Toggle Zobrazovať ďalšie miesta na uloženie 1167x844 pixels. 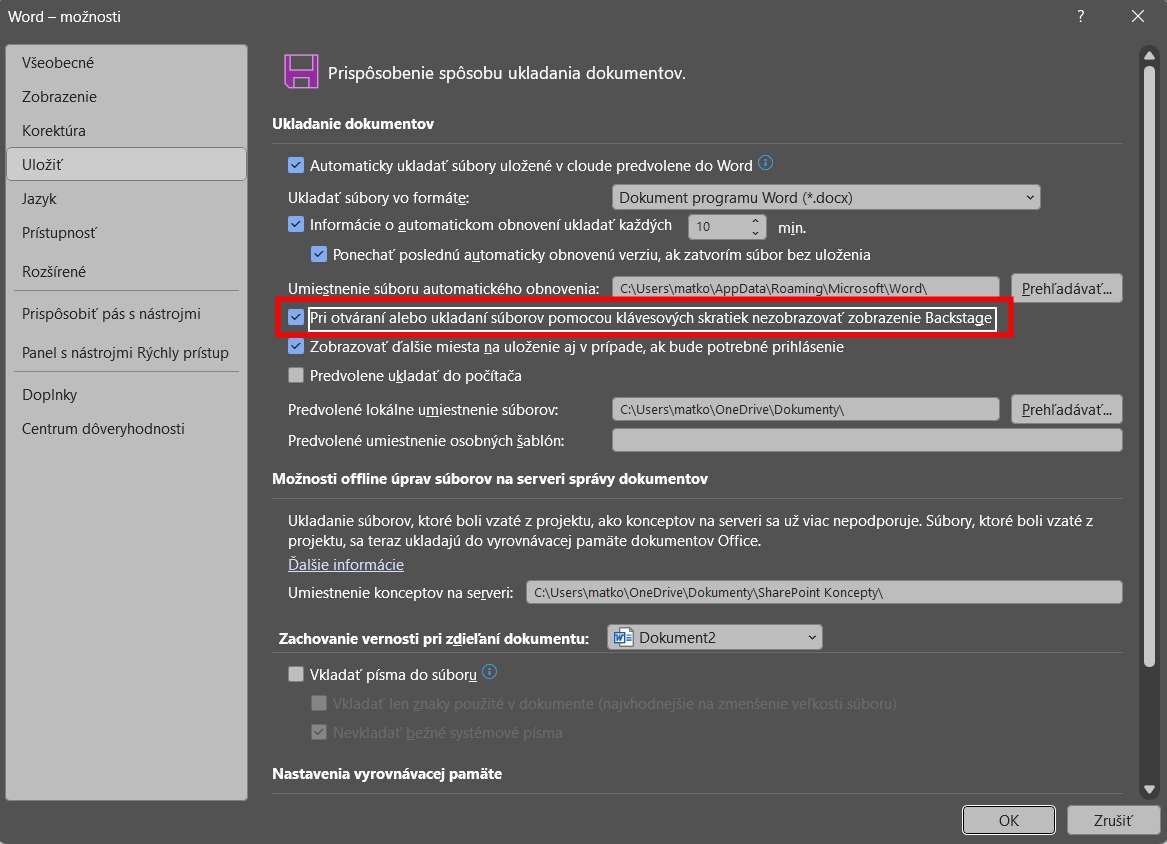pos(296,347)
